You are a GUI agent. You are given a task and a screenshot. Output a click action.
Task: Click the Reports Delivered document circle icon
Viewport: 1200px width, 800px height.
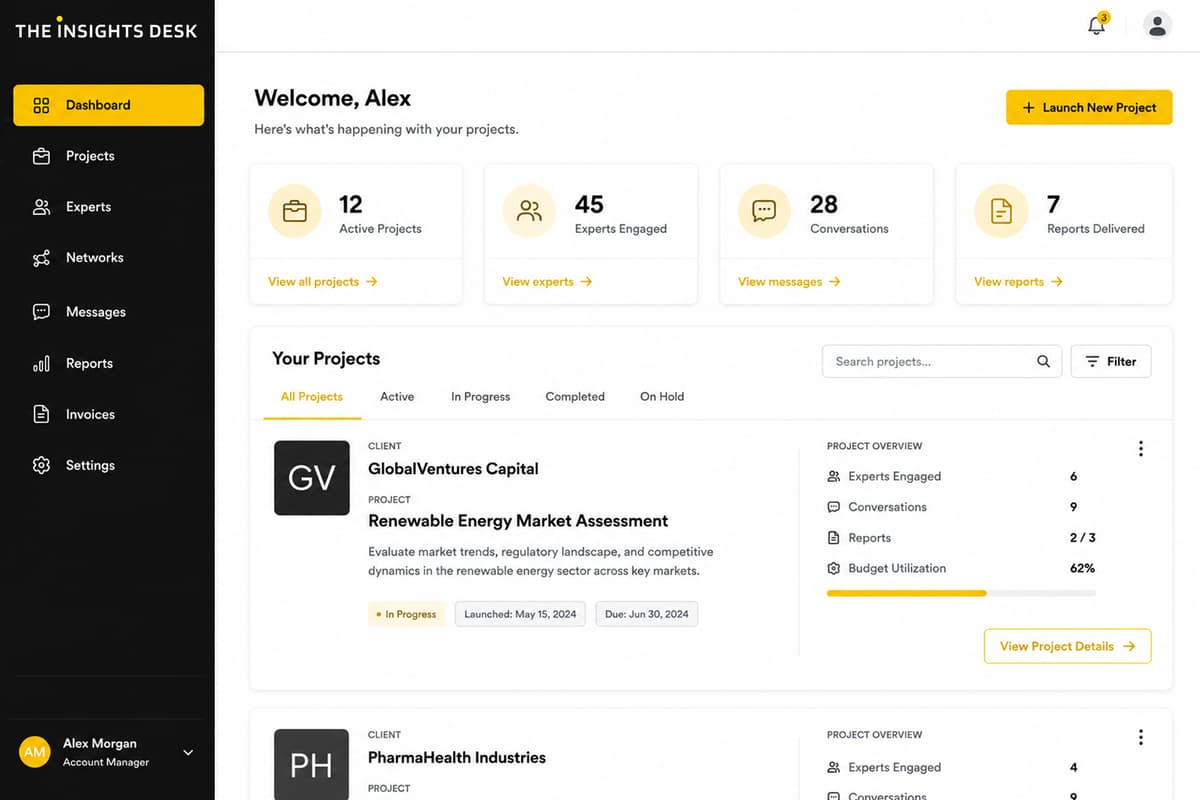pyautogui.click(x=1001, y=211)
